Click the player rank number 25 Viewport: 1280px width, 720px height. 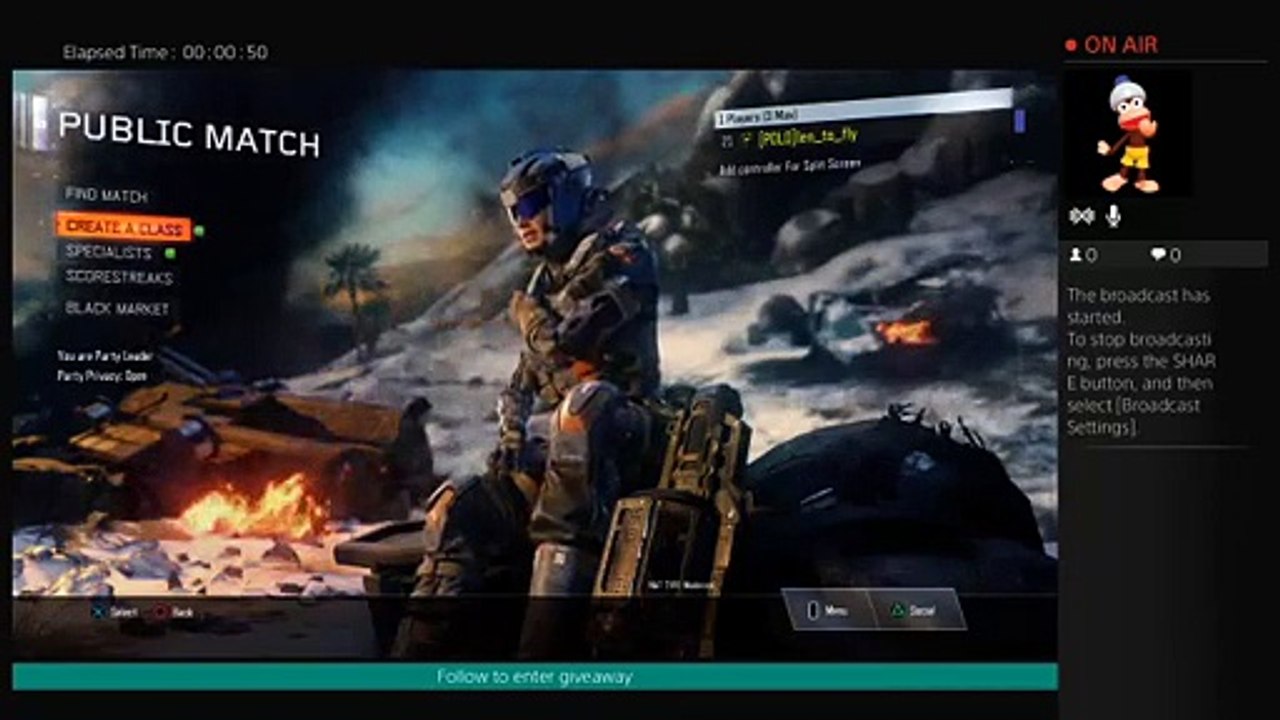[x=728, y=140]
